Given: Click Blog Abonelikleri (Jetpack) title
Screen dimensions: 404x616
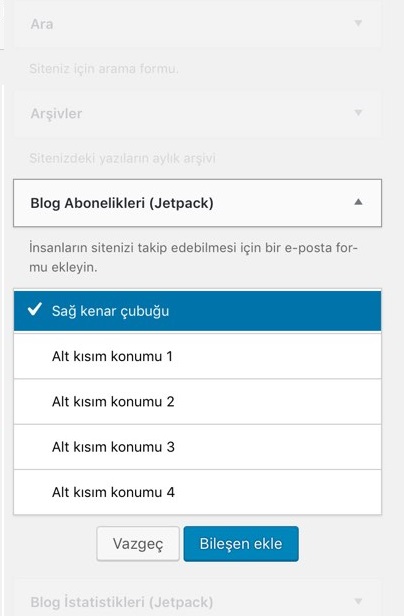Looking at the screenshot, I should point(122,203).
